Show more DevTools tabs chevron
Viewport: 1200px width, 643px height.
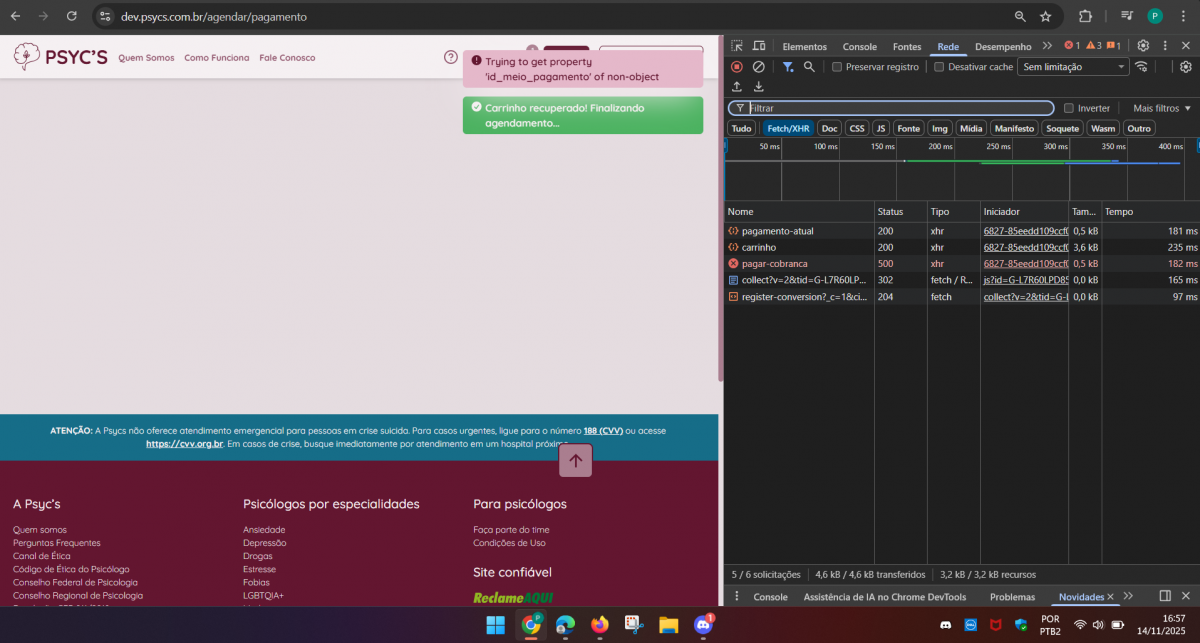1047,46
